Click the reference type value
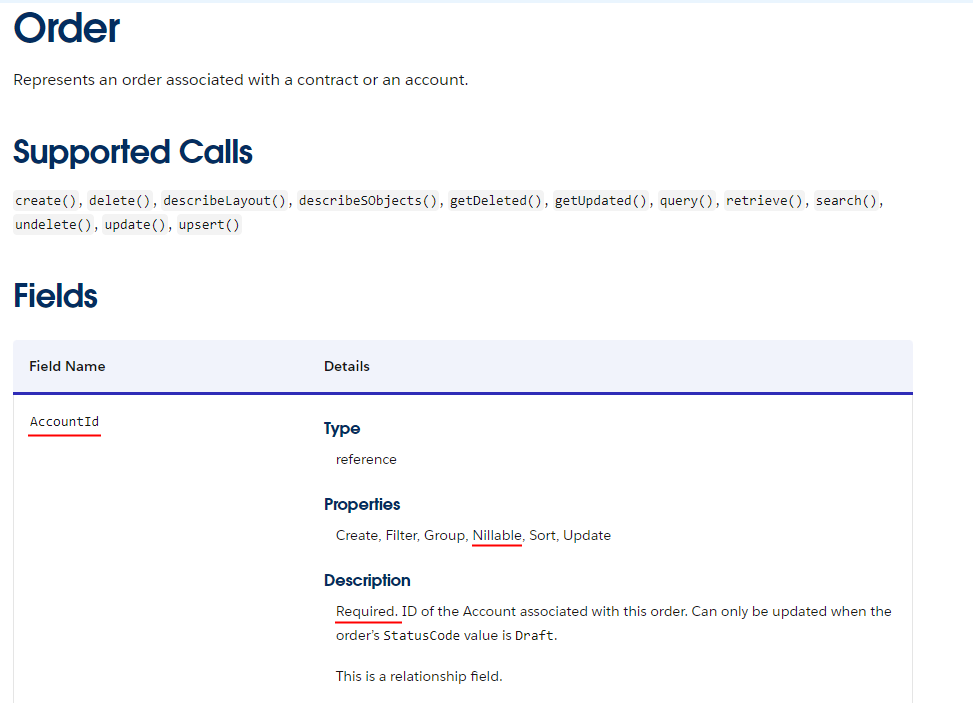973x703 pixels. point(366,459)
